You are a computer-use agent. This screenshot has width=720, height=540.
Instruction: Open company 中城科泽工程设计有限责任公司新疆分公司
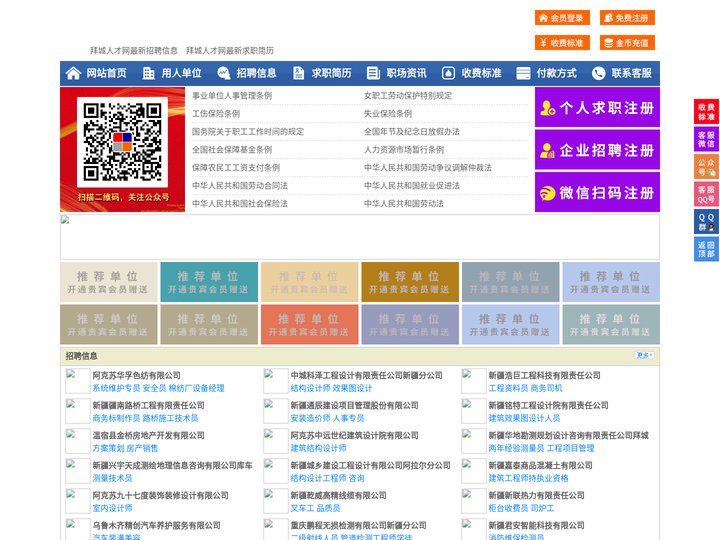coord(366,375)
